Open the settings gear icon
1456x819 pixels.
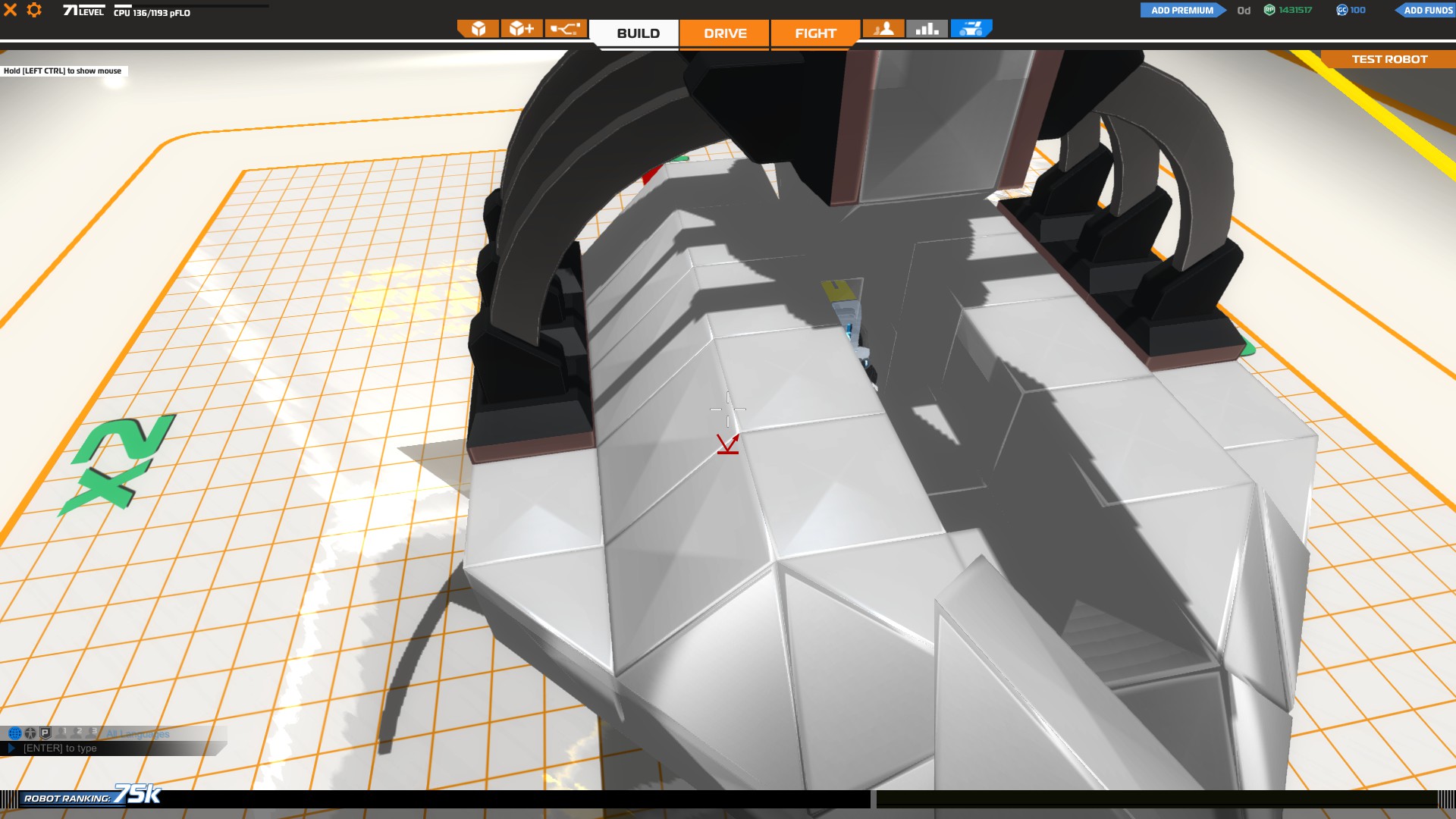point(34,10)
